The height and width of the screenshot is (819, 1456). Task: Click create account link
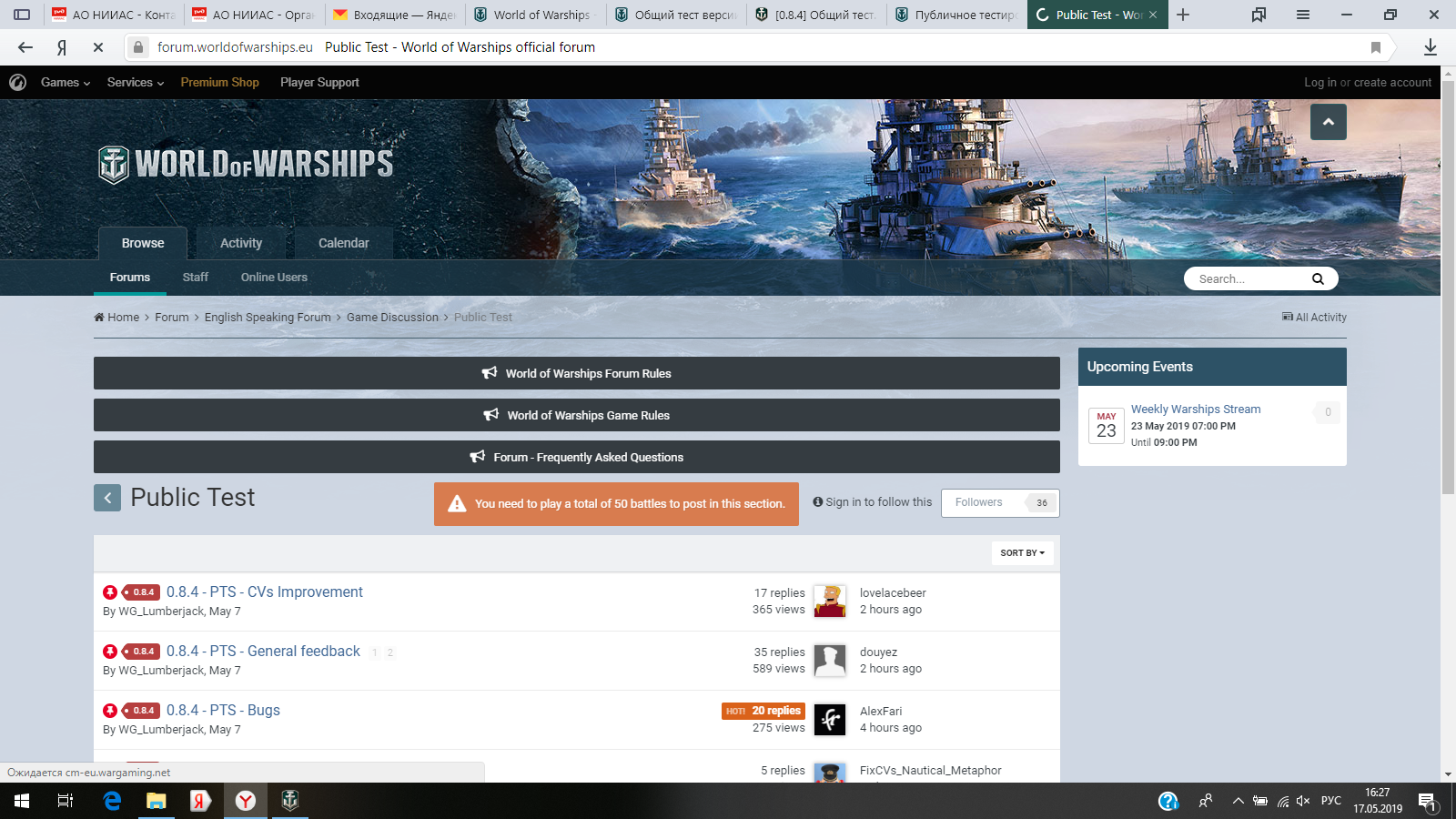(1392, 82)
